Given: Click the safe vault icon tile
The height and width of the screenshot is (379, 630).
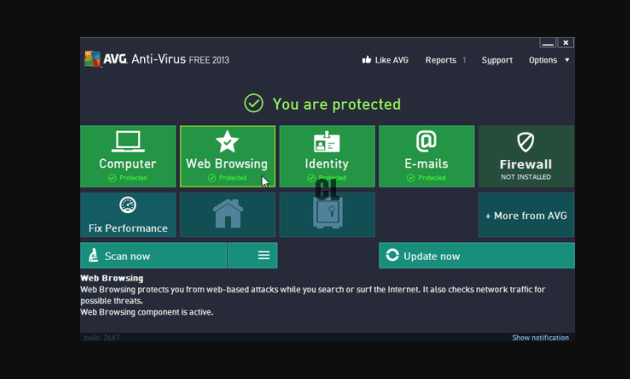Looking at the screenshot, I should 327,215.
